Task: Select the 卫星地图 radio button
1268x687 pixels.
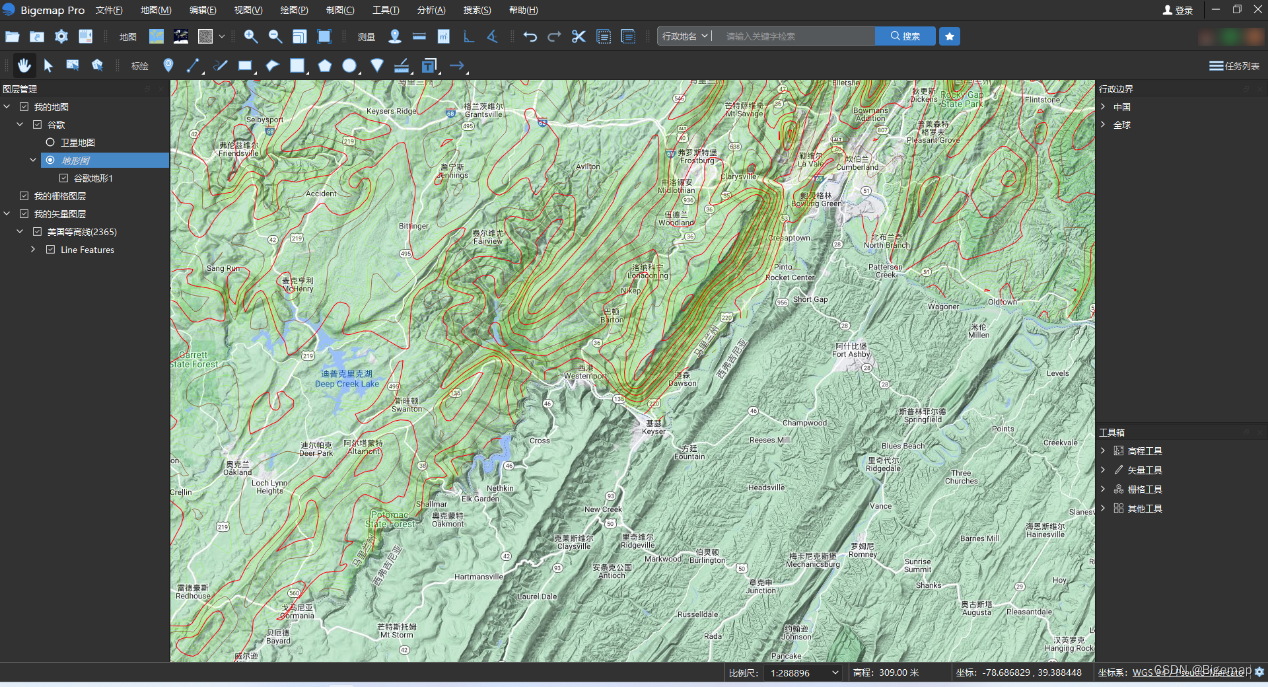Action: click(x=50, y=143)
